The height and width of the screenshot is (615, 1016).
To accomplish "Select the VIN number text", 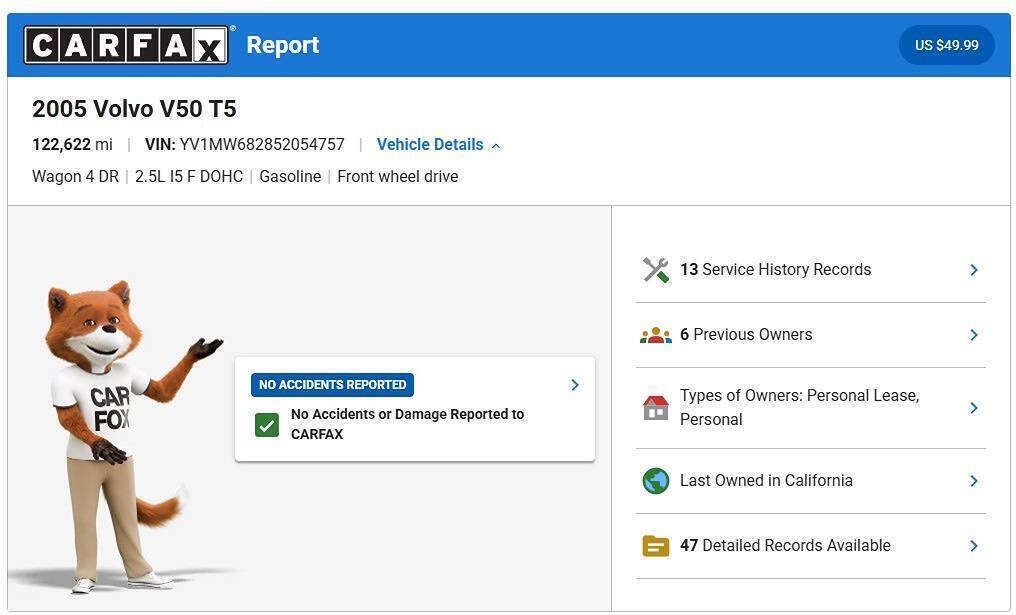I will [262, 145].
